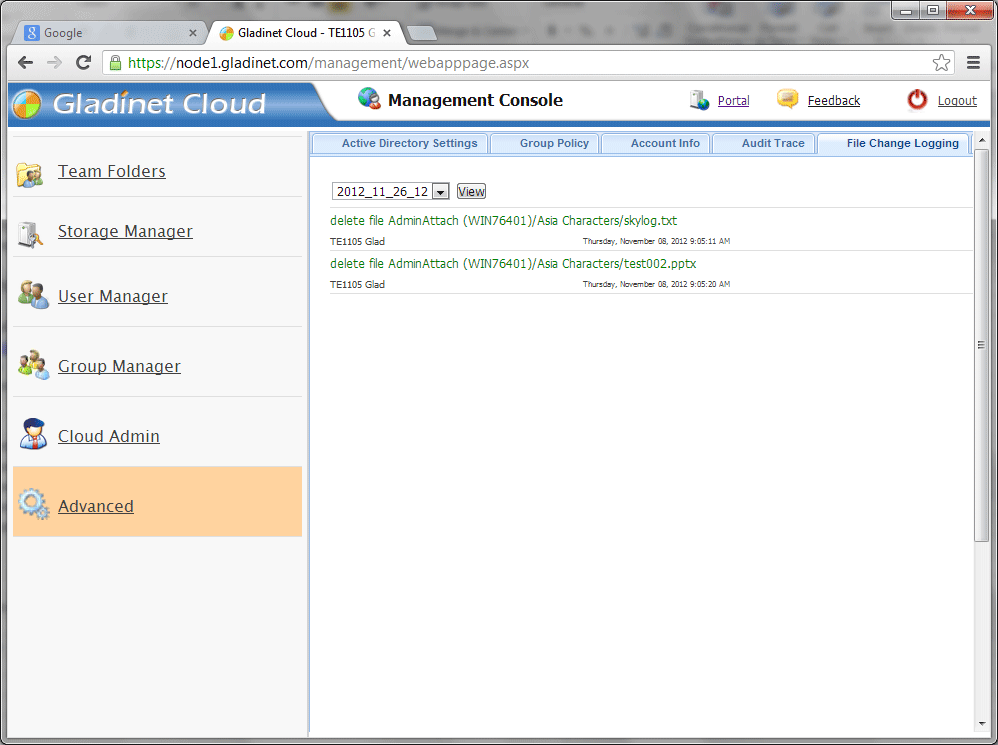
Task: Click the Group Manager icon
Action: [x=32, y=365]
